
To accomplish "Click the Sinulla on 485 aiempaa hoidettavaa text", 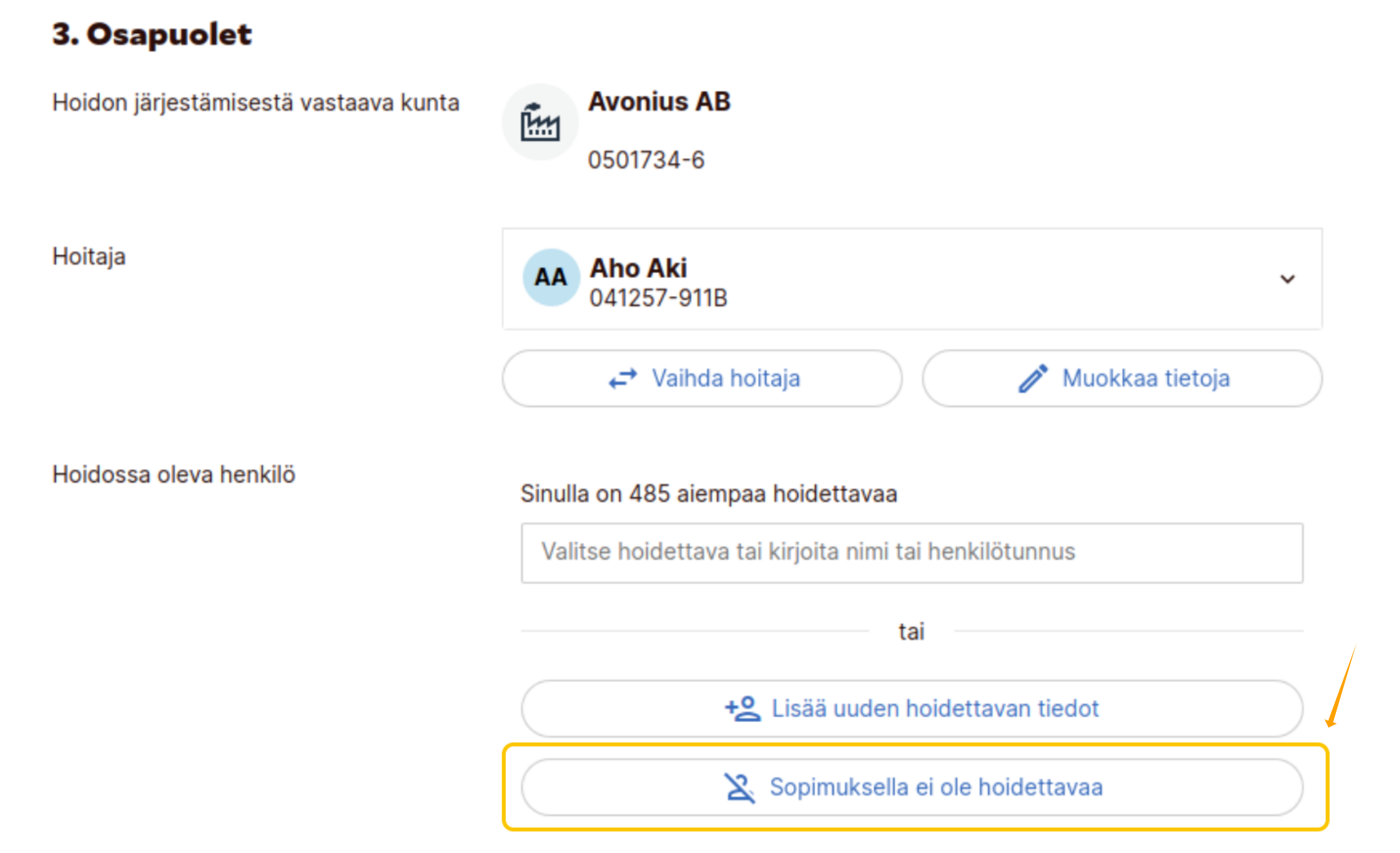I will point(709,494).
